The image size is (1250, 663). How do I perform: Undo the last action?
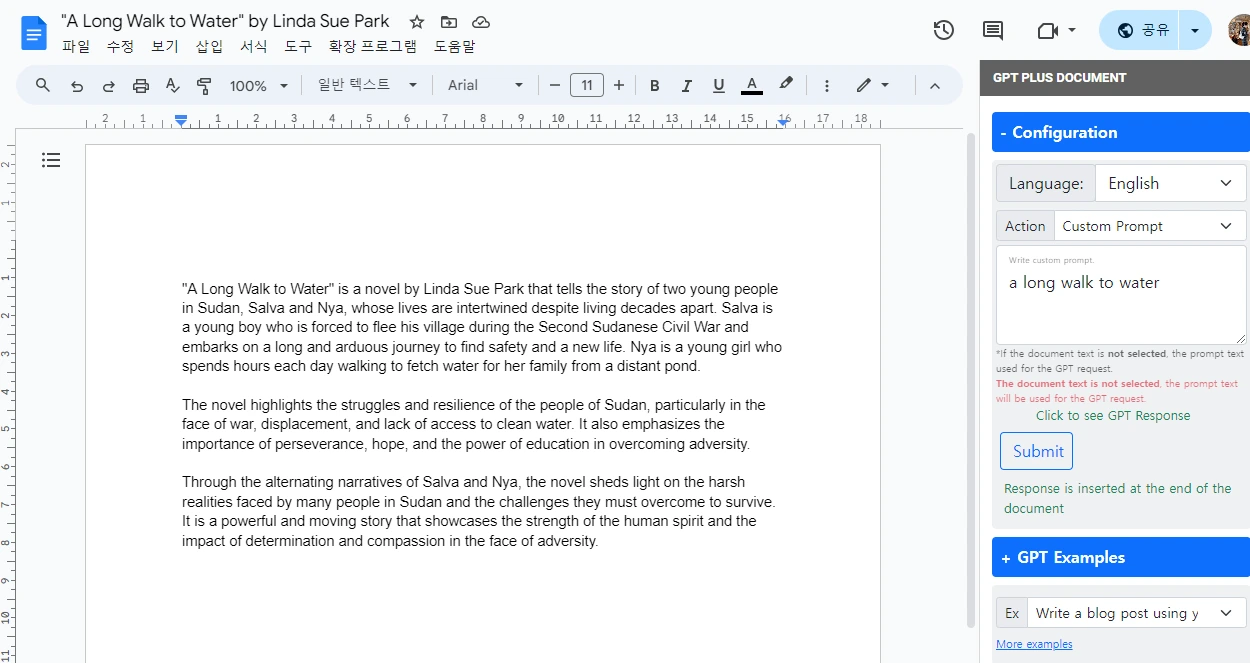[x=77, y=86]
